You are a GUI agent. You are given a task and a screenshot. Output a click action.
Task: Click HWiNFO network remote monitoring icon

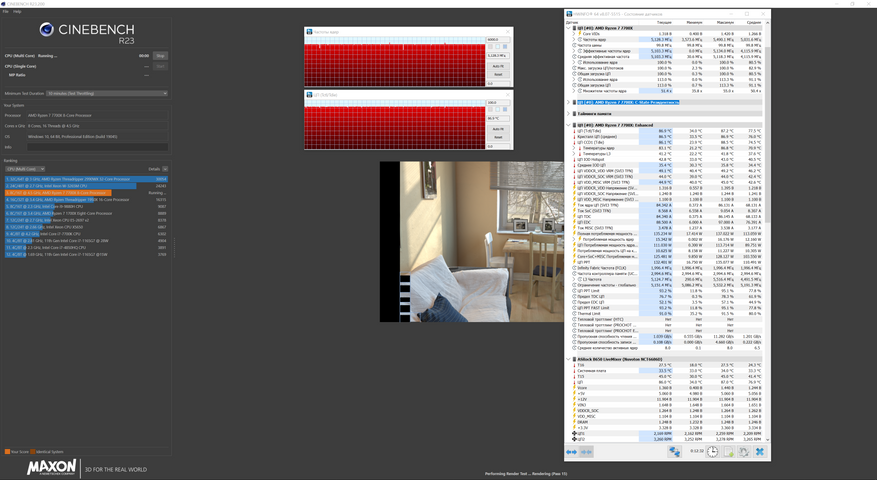(x=675, y=451)
